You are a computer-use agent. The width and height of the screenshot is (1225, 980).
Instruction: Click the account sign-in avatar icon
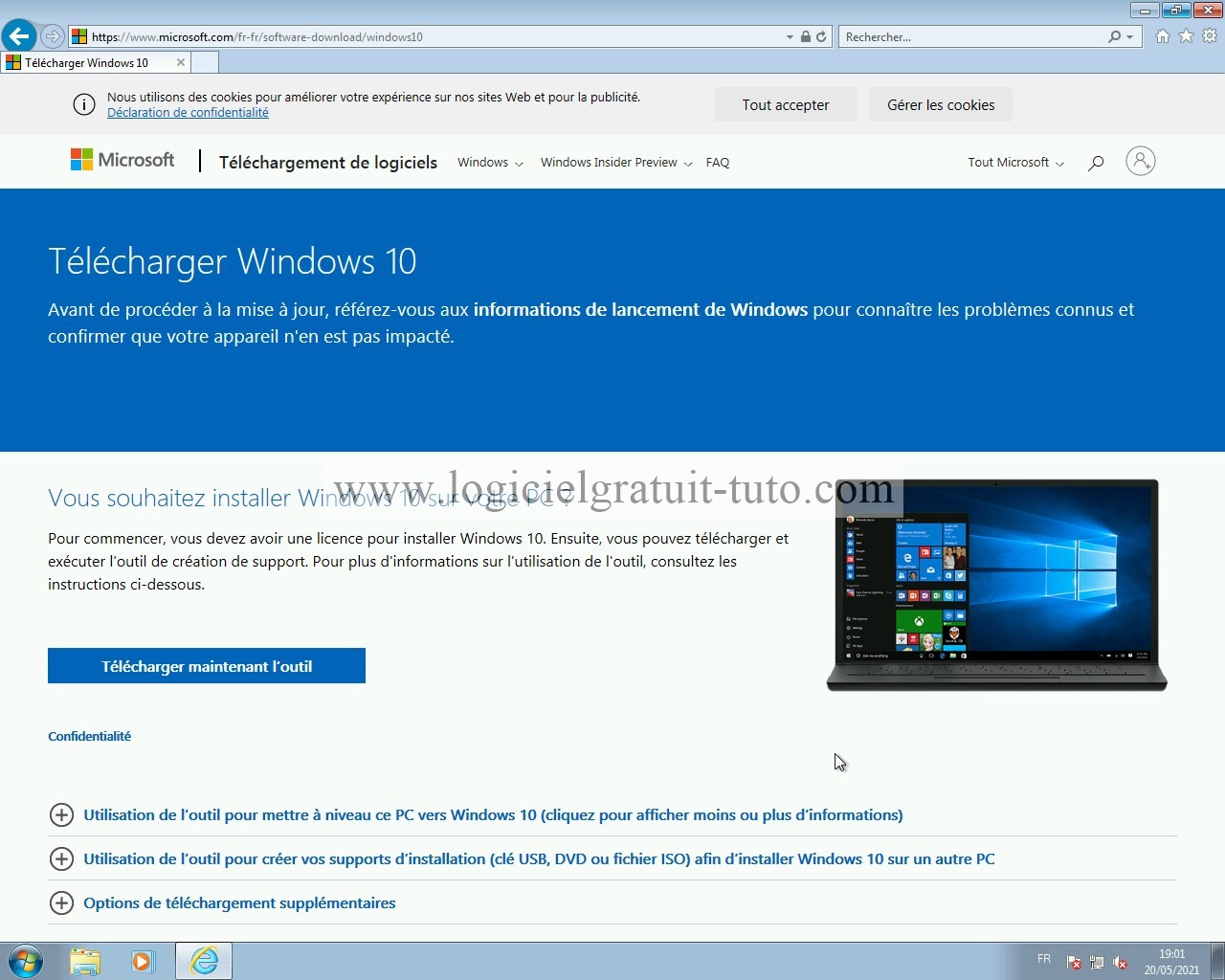pyautogui.click(x=1141, y=161)
